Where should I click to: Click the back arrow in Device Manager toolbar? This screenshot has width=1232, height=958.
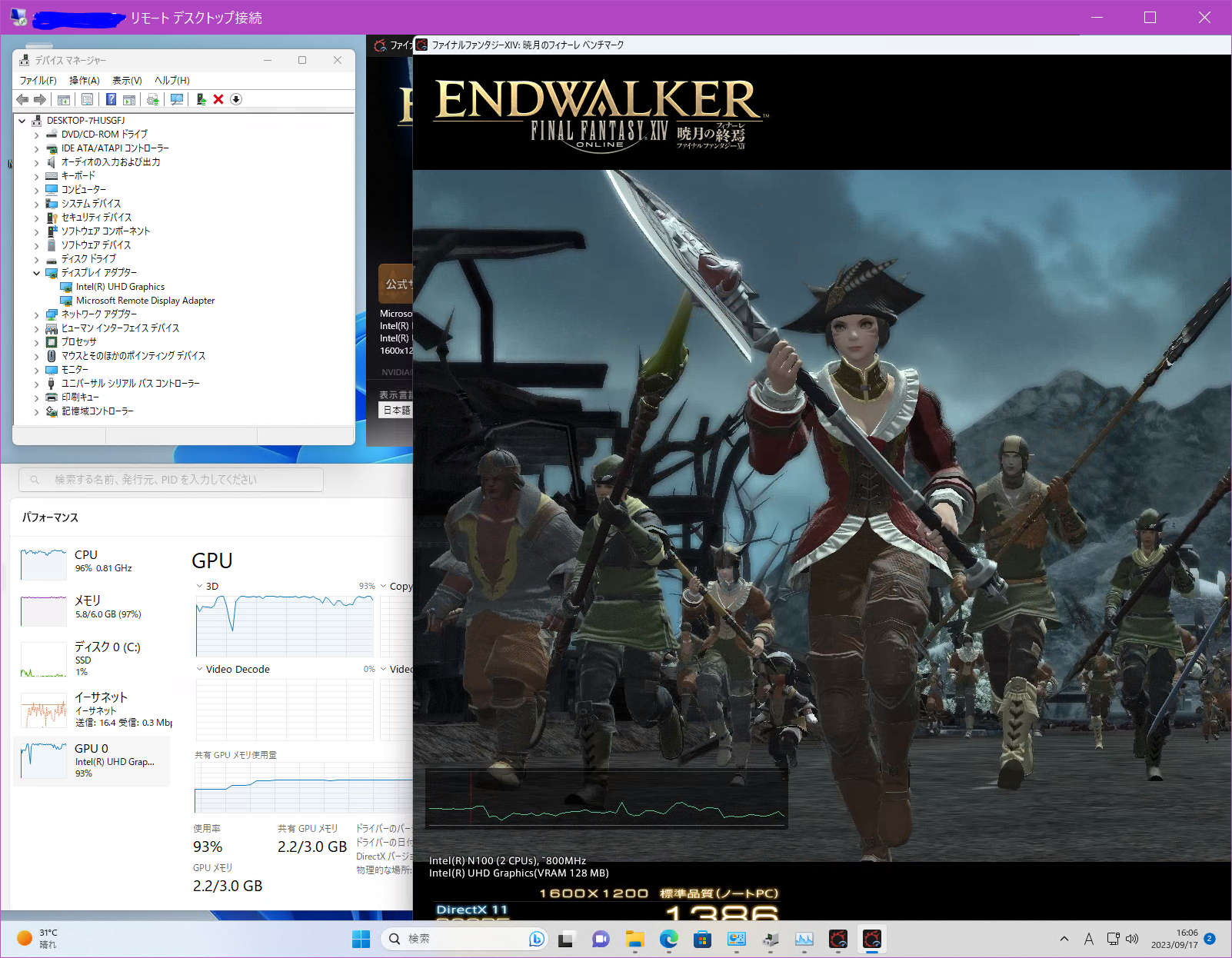[x=22, y=99]
